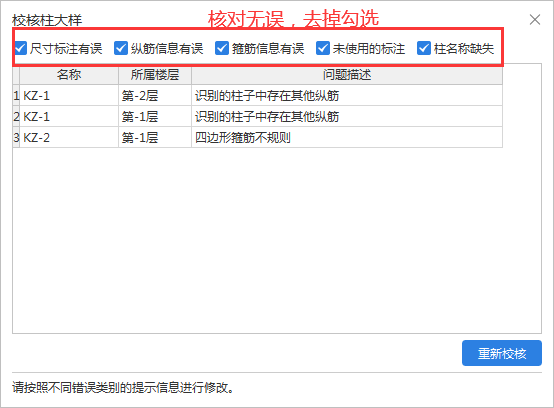
Task: Select row 1 name cell KZ-1
Action: click(x=69, y=95)
